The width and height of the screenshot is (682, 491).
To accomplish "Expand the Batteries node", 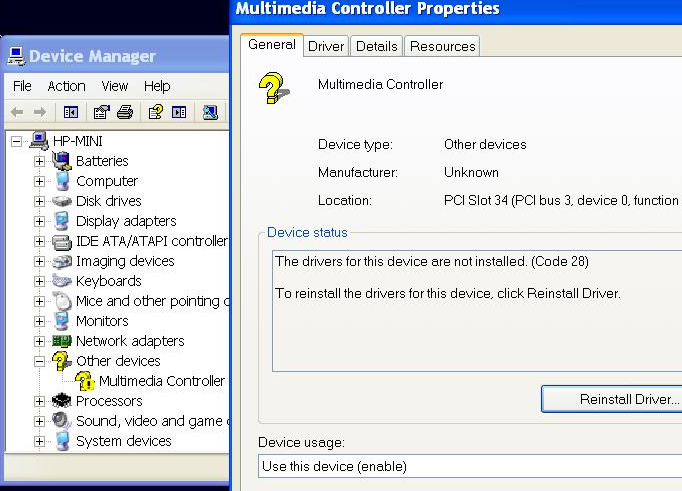I will point(39,161).
